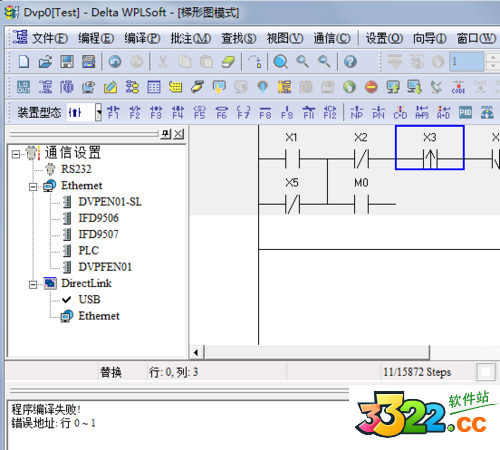This screenshot has height=450, width=500.
Task: Undo the last action
Action: point(115,62)
